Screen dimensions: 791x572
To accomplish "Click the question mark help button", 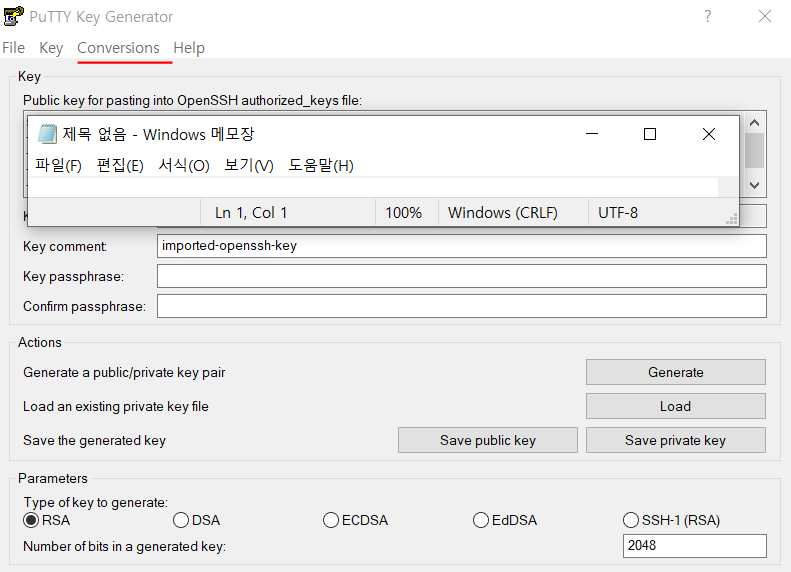I will tap(708, 17).
